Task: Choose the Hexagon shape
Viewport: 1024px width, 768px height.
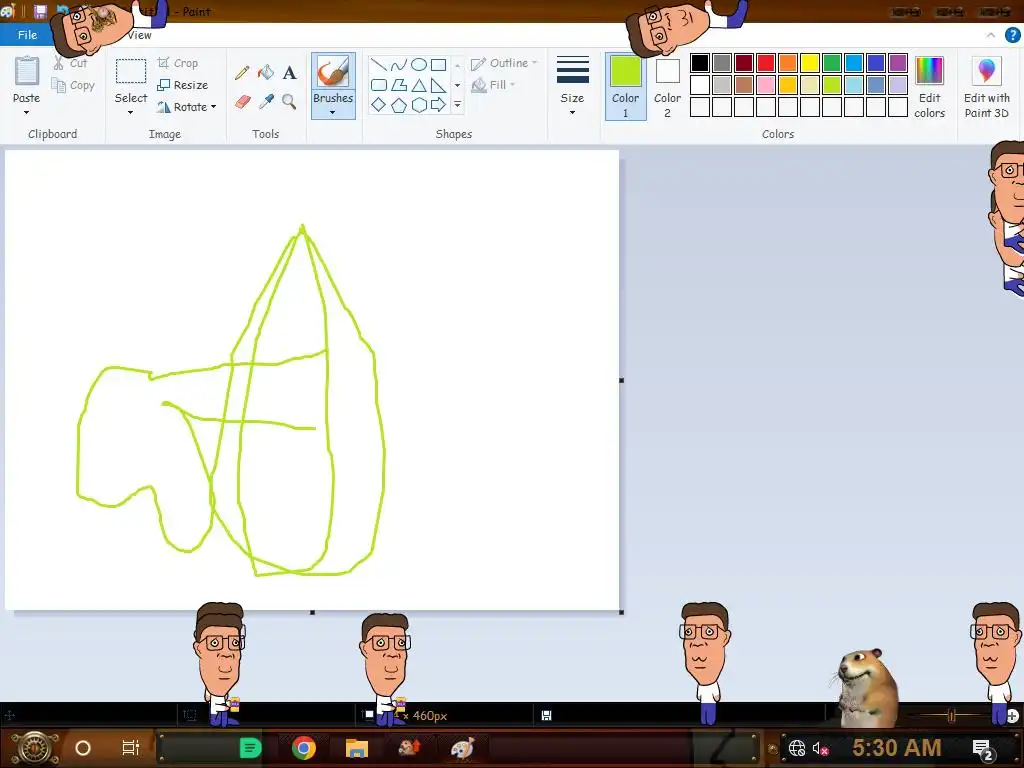Action: (x=419, y=104)
